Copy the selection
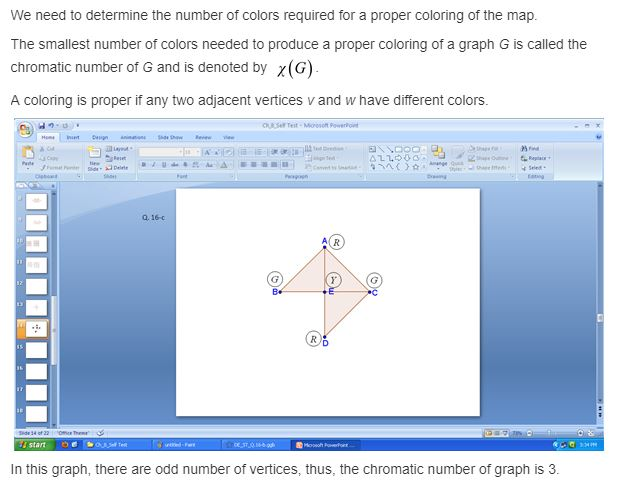620x499 pixels. tap(49, 158)
